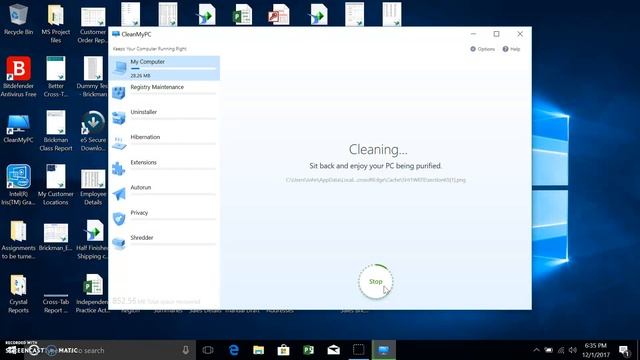
Task: Click the CleanMyPC window title text
Action: pos(136,34)
